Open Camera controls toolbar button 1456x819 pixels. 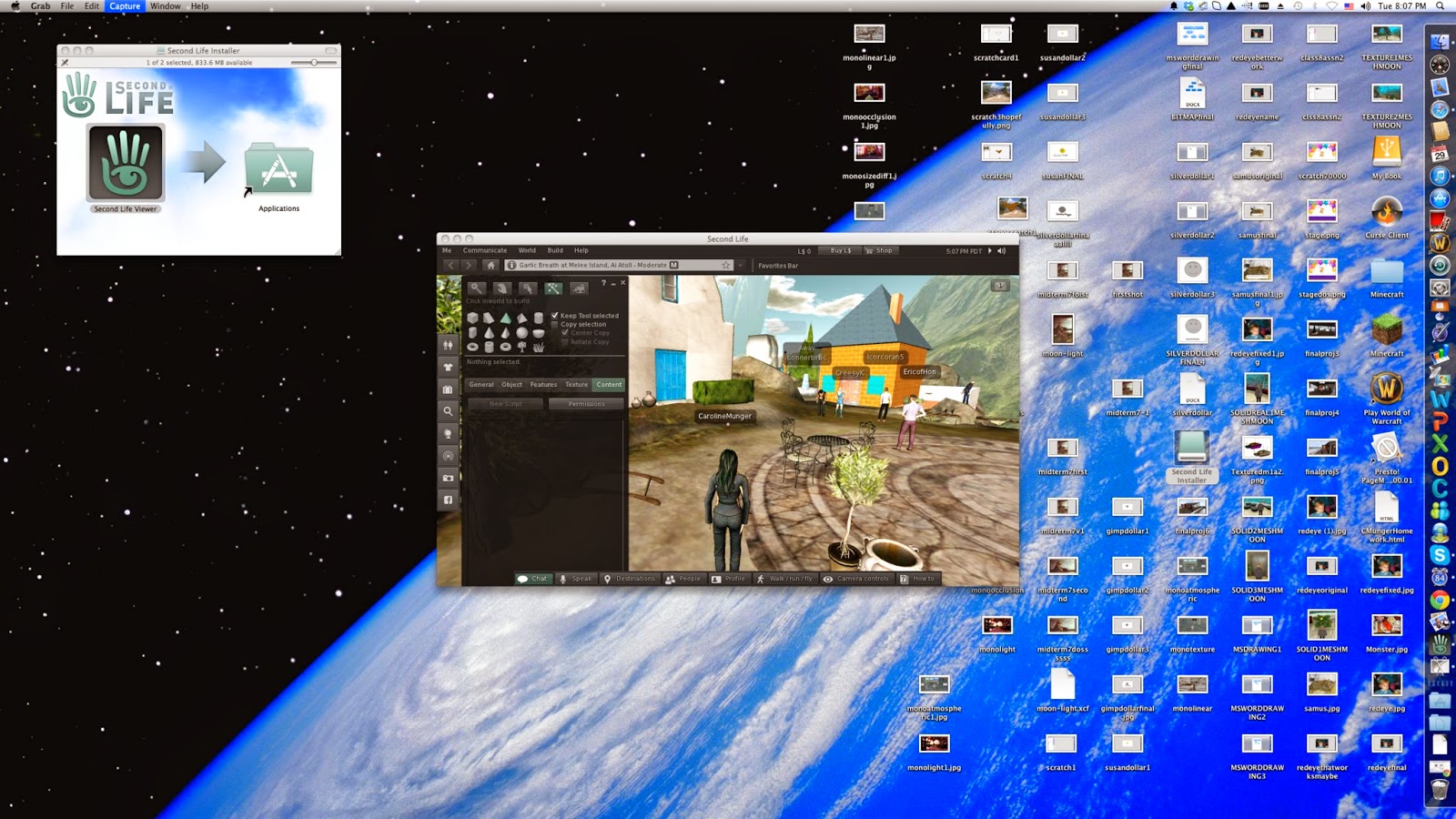(856, 579)
